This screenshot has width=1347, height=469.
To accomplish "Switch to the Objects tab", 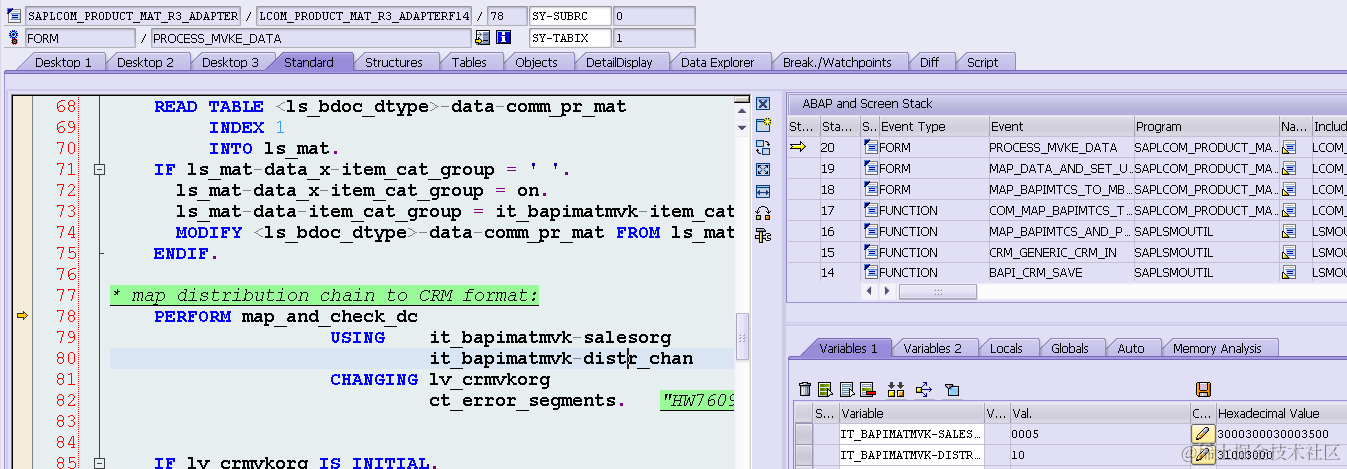I will tap(536, 62).
